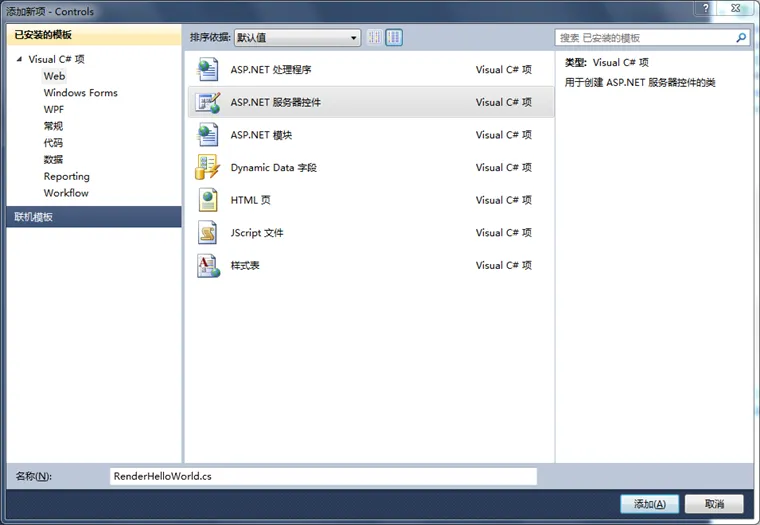The image size is (760, 525).
Task: Select the Visual C# 项 tree node label
Action: pyautogui.click(x=56, y=59)
